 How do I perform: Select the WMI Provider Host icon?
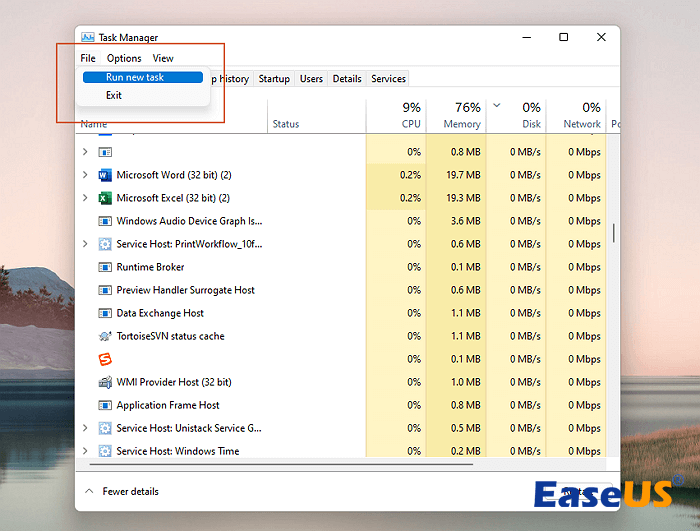pyautogui.click(x=105, y=382)
